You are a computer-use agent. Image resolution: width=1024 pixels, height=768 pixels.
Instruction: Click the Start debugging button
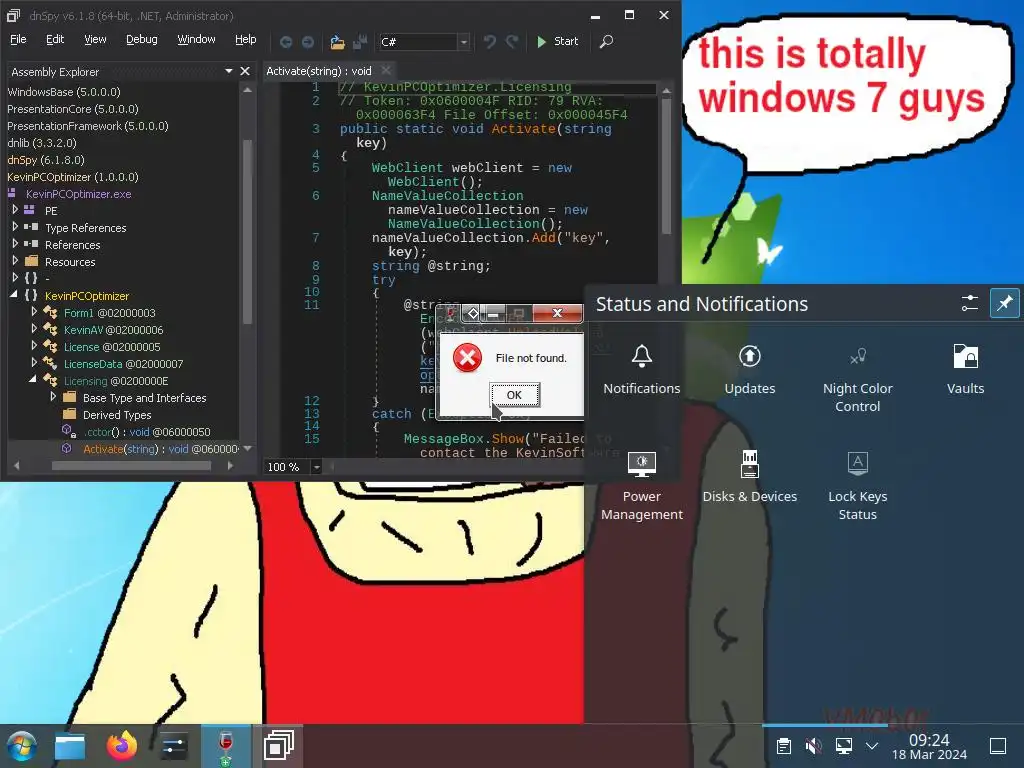coord(557,41)
